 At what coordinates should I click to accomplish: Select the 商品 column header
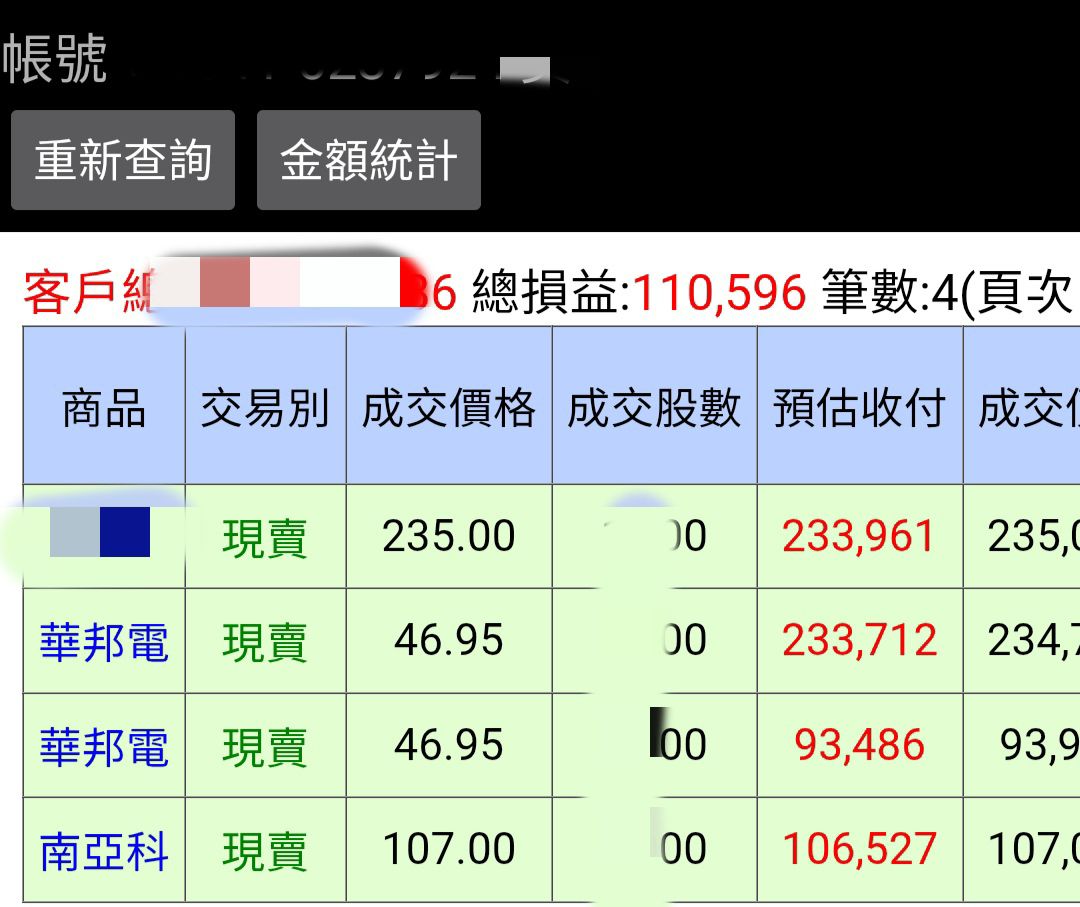[104, 408]
